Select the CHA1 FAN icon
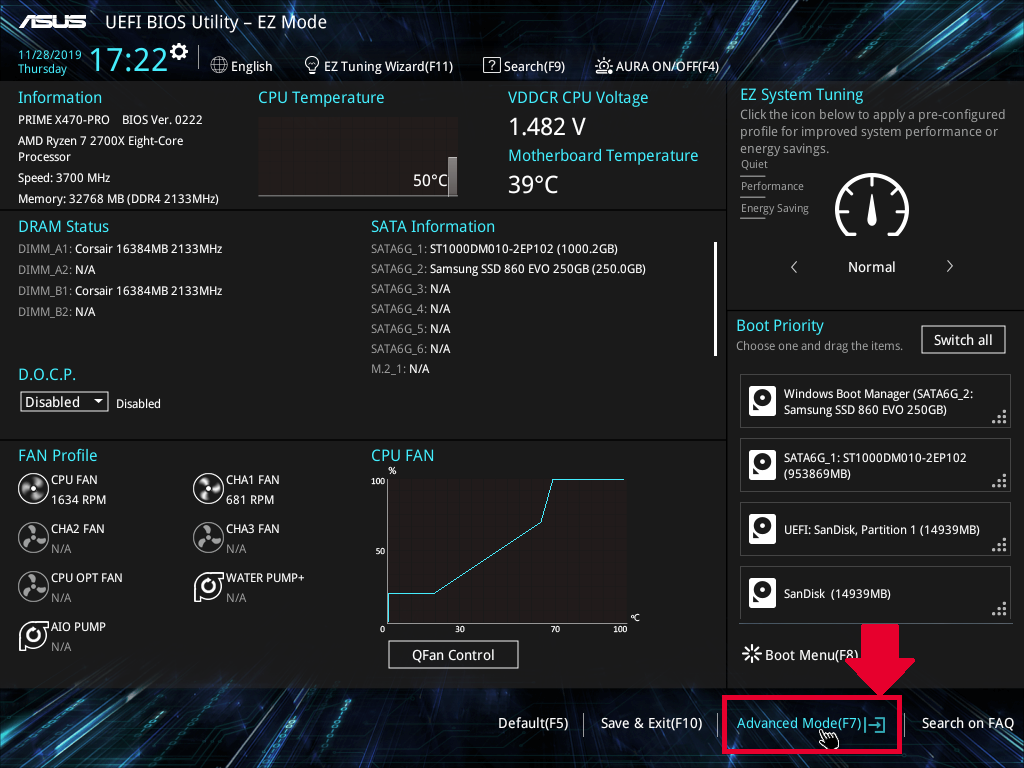1024x768 pixels. pos(208,489)
